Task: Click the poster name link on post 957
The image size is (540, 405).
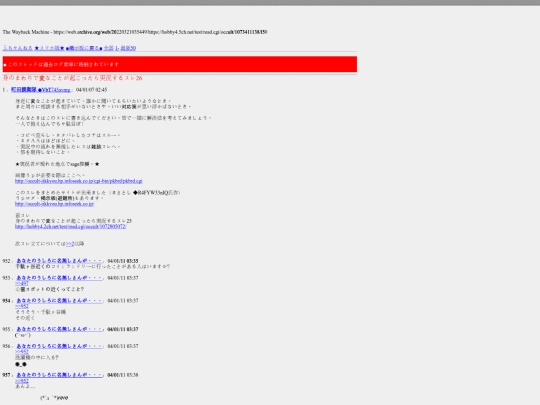Action: coord(59,375)
